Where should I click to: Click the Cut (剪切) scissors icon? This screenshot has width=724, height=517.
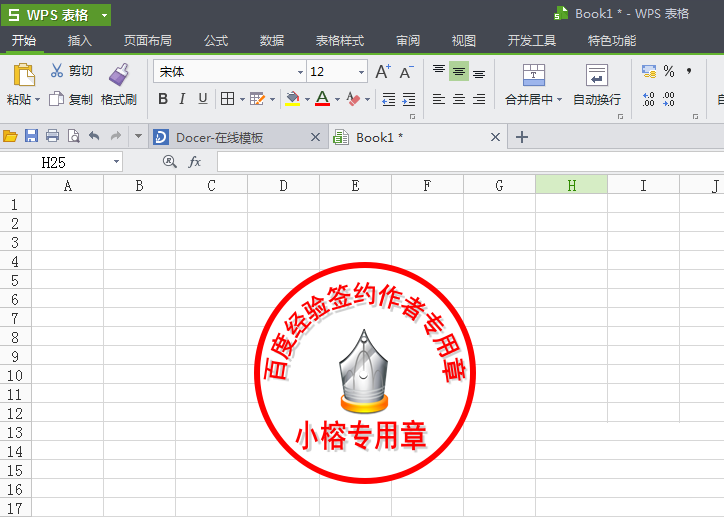click(x=56, y=71)
